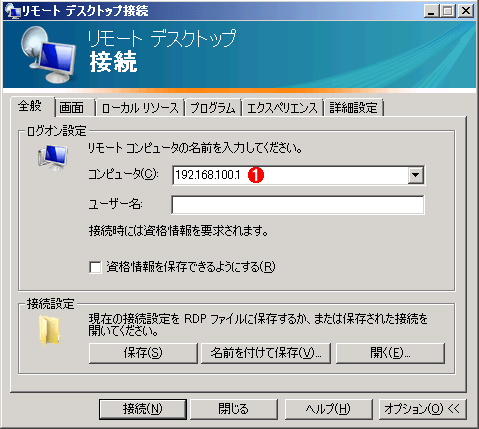Enable 資格情報を保存できるようにする checkbox

point(95,267)
